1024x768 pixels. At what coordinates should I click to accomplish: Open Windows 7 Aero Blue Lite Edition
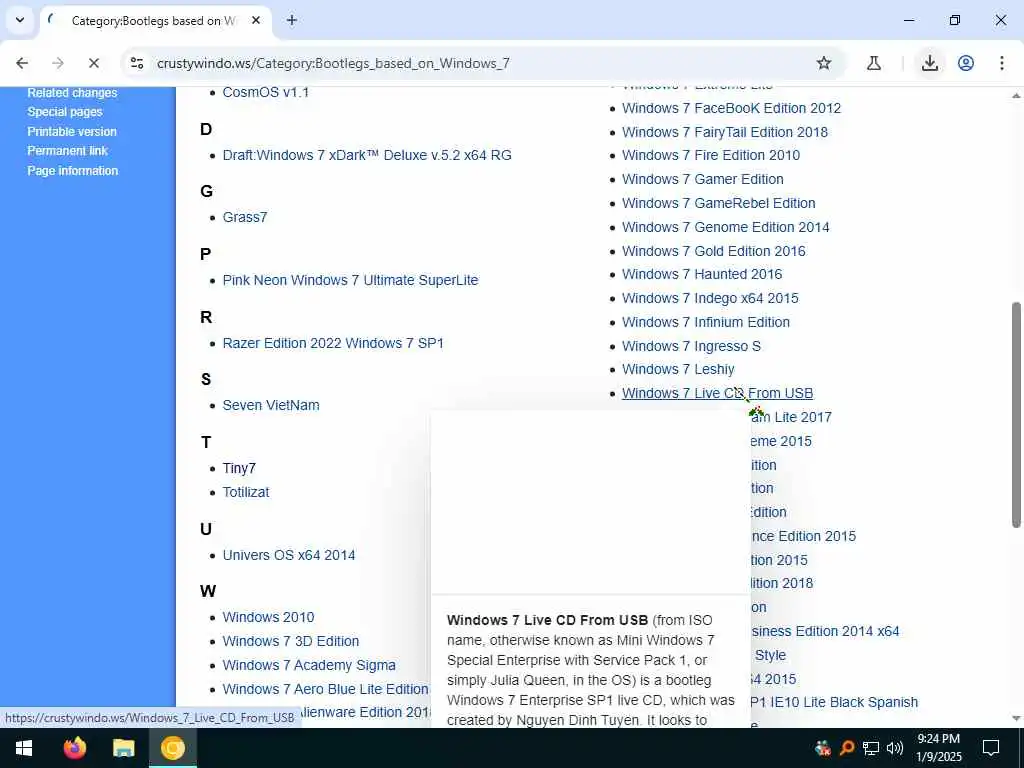[x=325, y=689]
